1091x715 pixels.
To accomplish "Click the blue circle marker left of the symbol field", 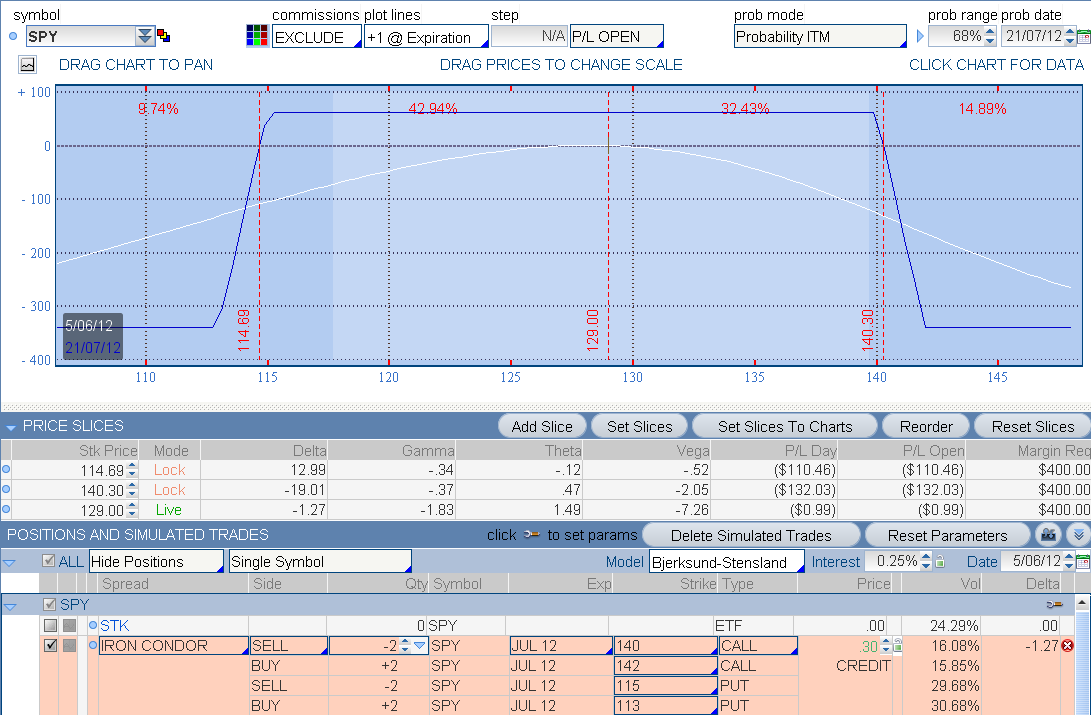I will [x=13, y=36].
